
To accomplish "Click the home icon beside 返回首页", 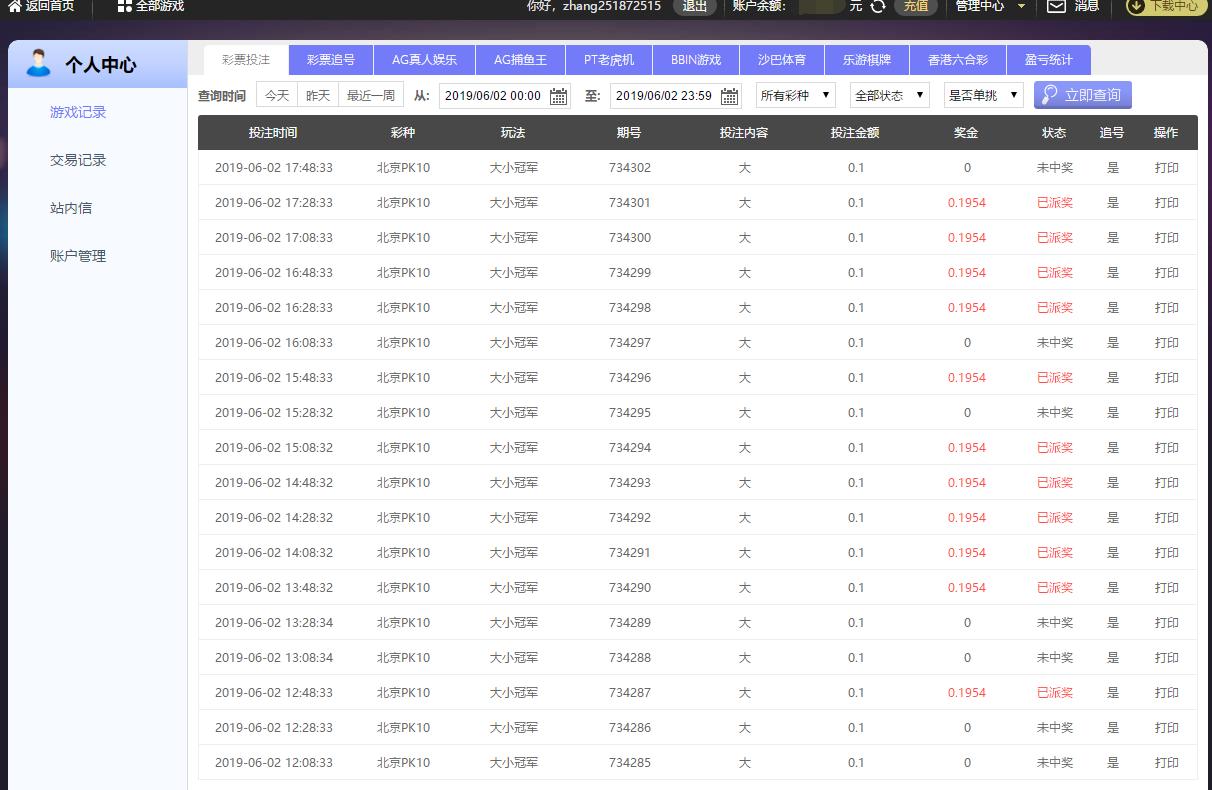I will point(14,6).
